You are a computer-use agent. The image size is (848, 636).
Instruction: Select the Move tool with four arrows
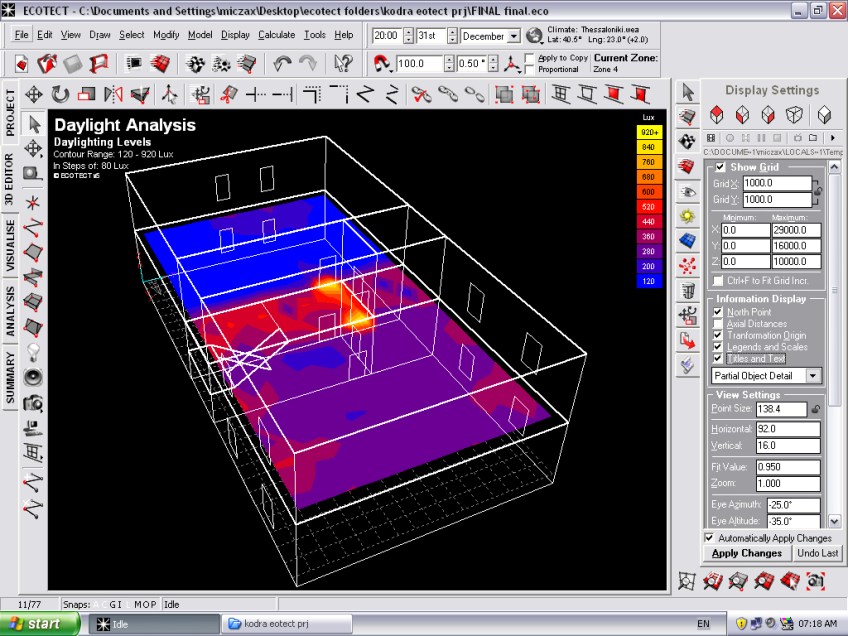click(33, 94)
